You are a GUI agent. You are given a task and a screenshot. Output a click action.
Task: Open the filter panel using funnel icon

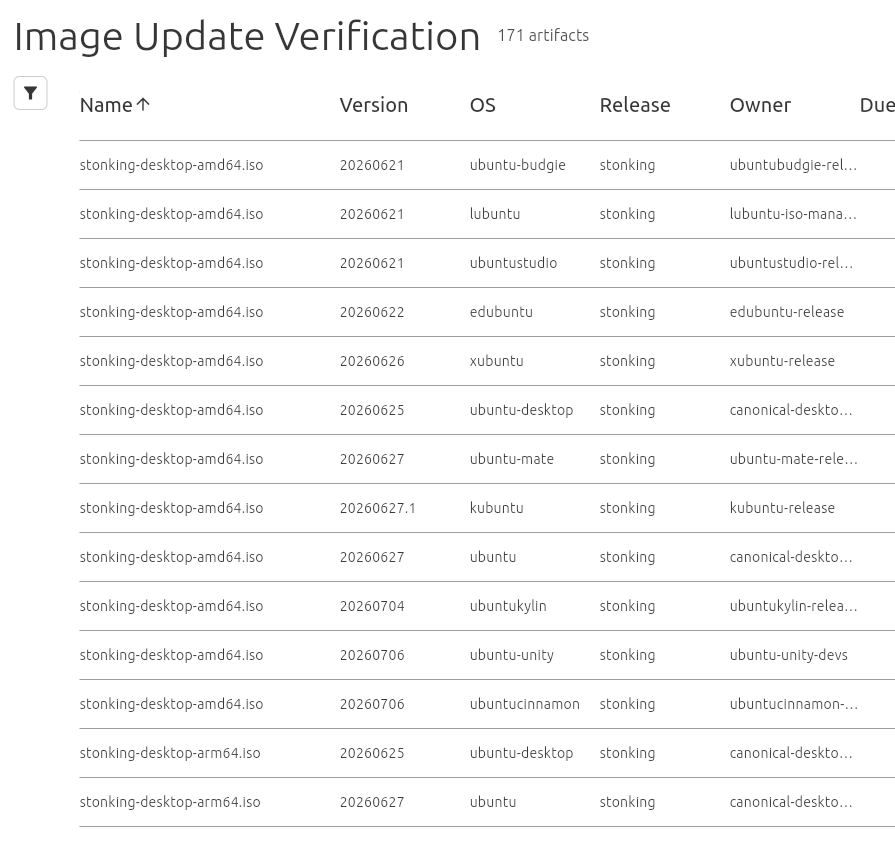point(30,93)
